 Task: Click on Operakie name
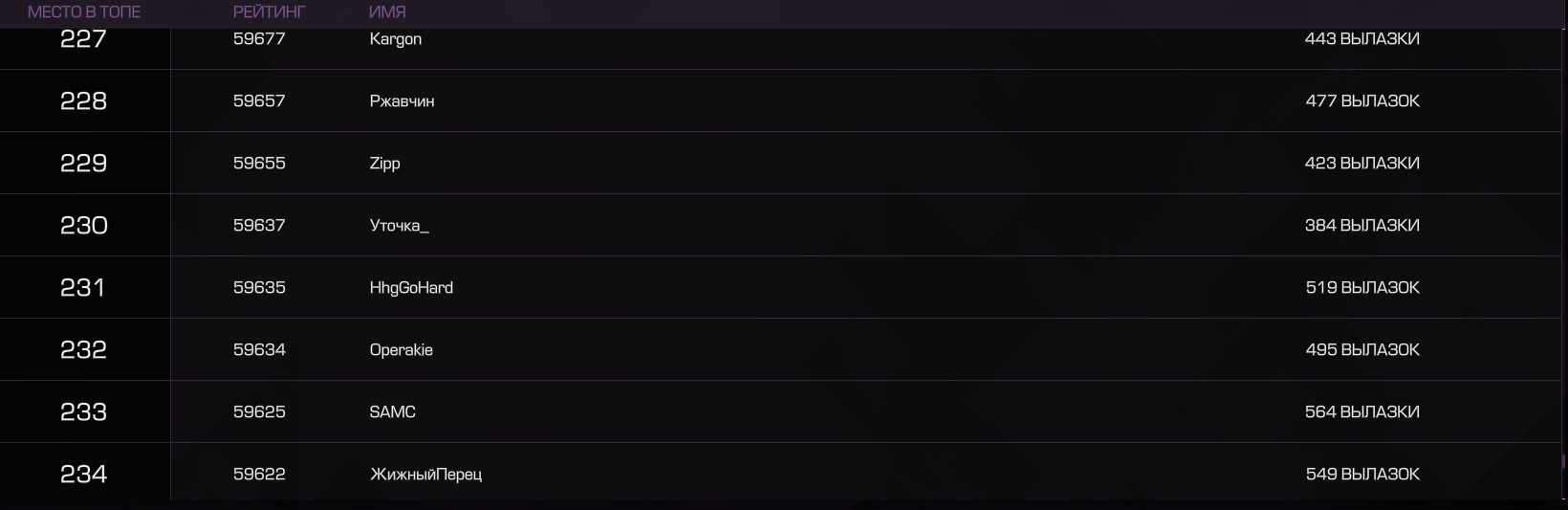click(402, 350)
